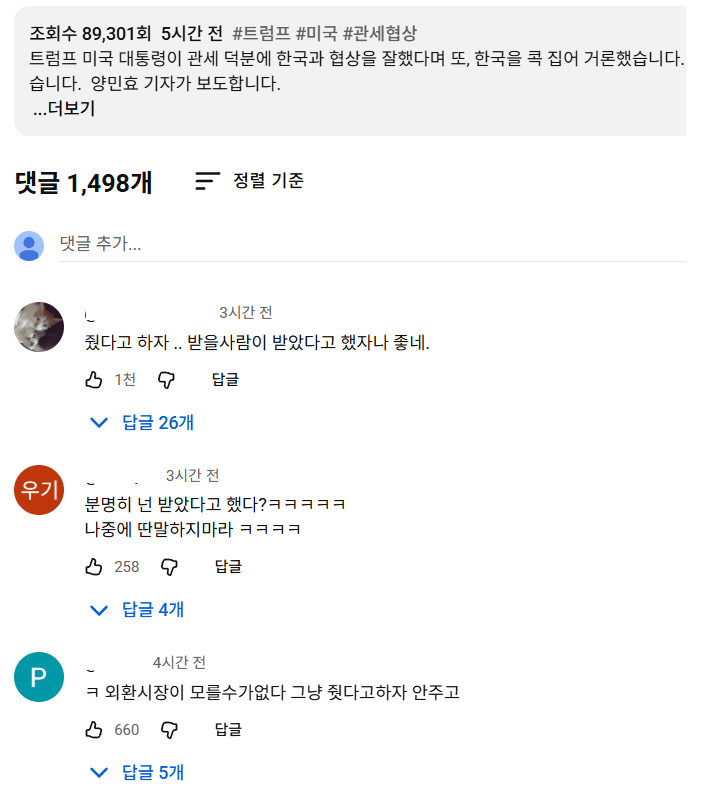Open the orange 우기 profile avatar
708x802 pixels.
click(39, 490)
